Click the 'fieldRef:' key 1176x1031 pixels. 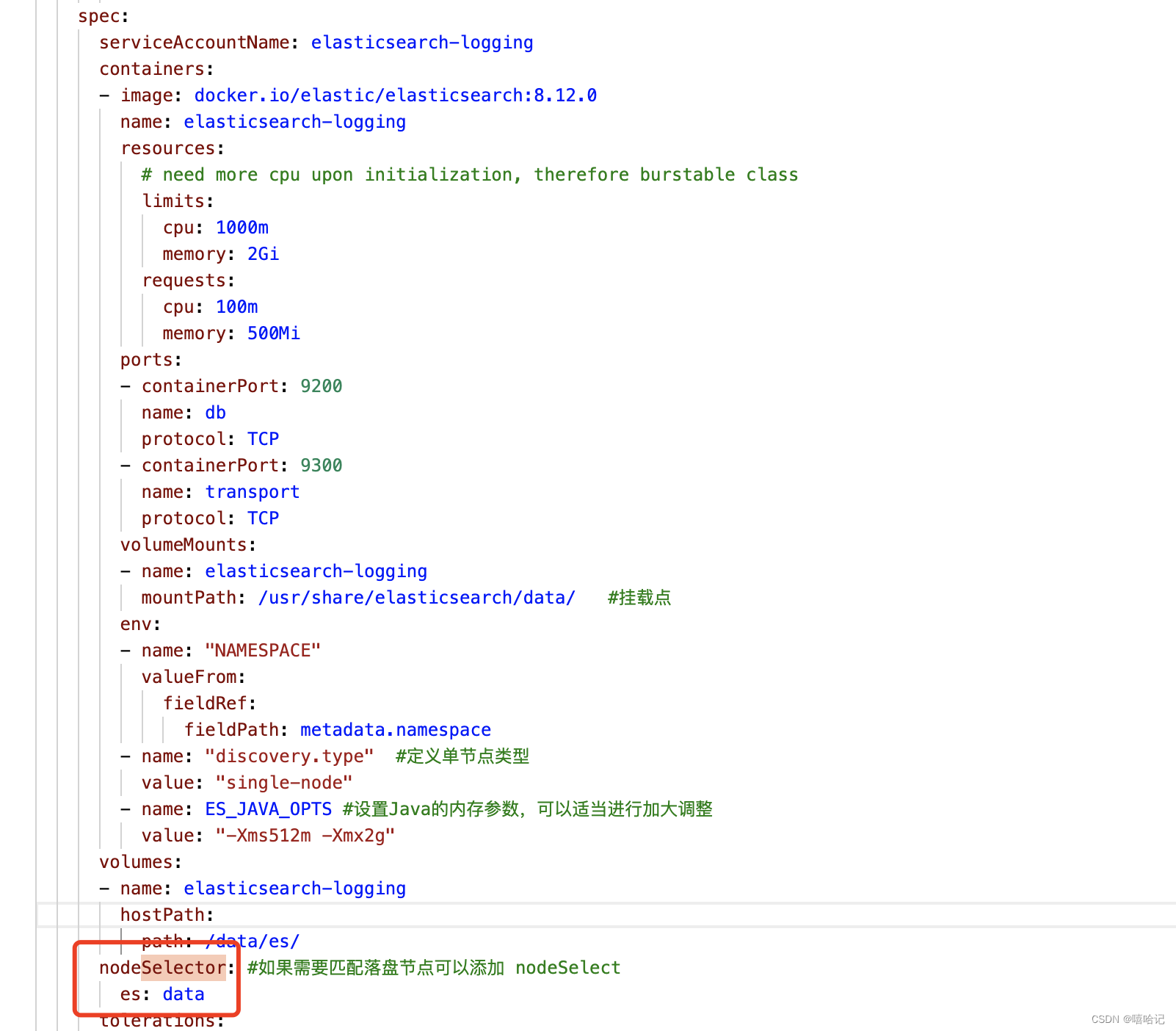(x=210, y=703)
